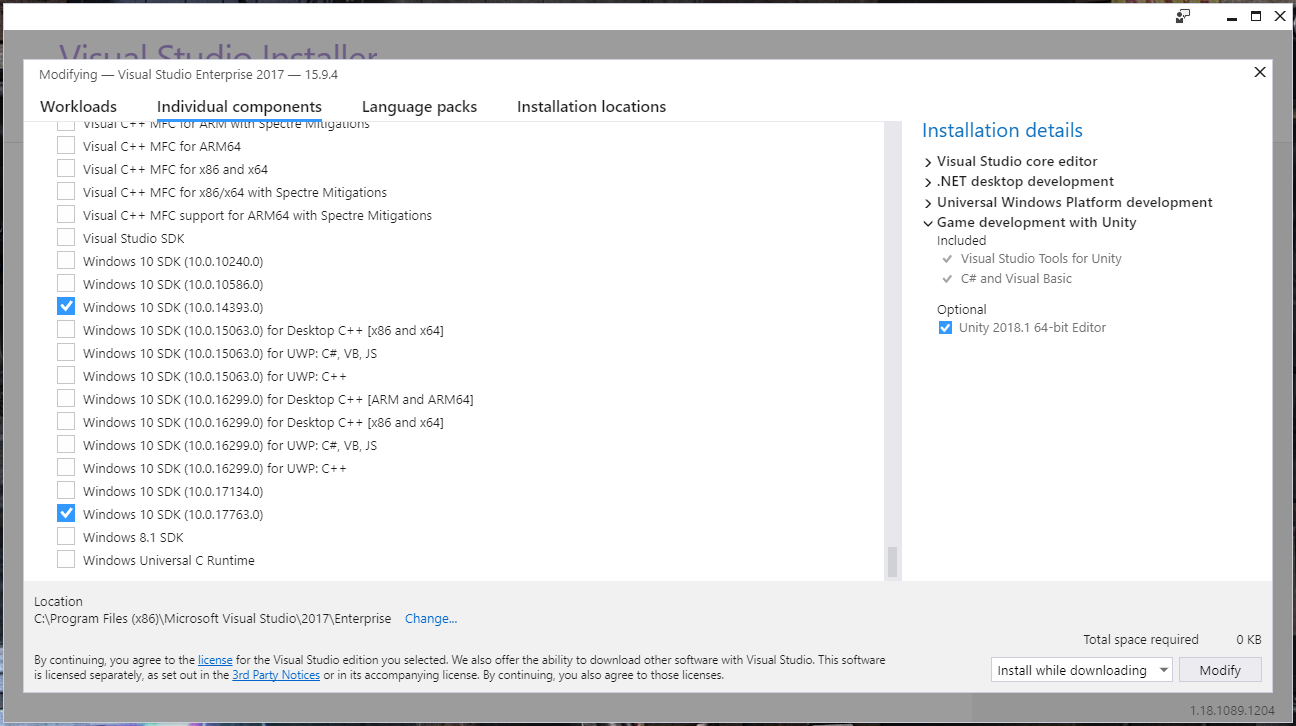Switch to the Workloads tab
The width and height of the screenshot is (1296, 726).
pos(78,107)
